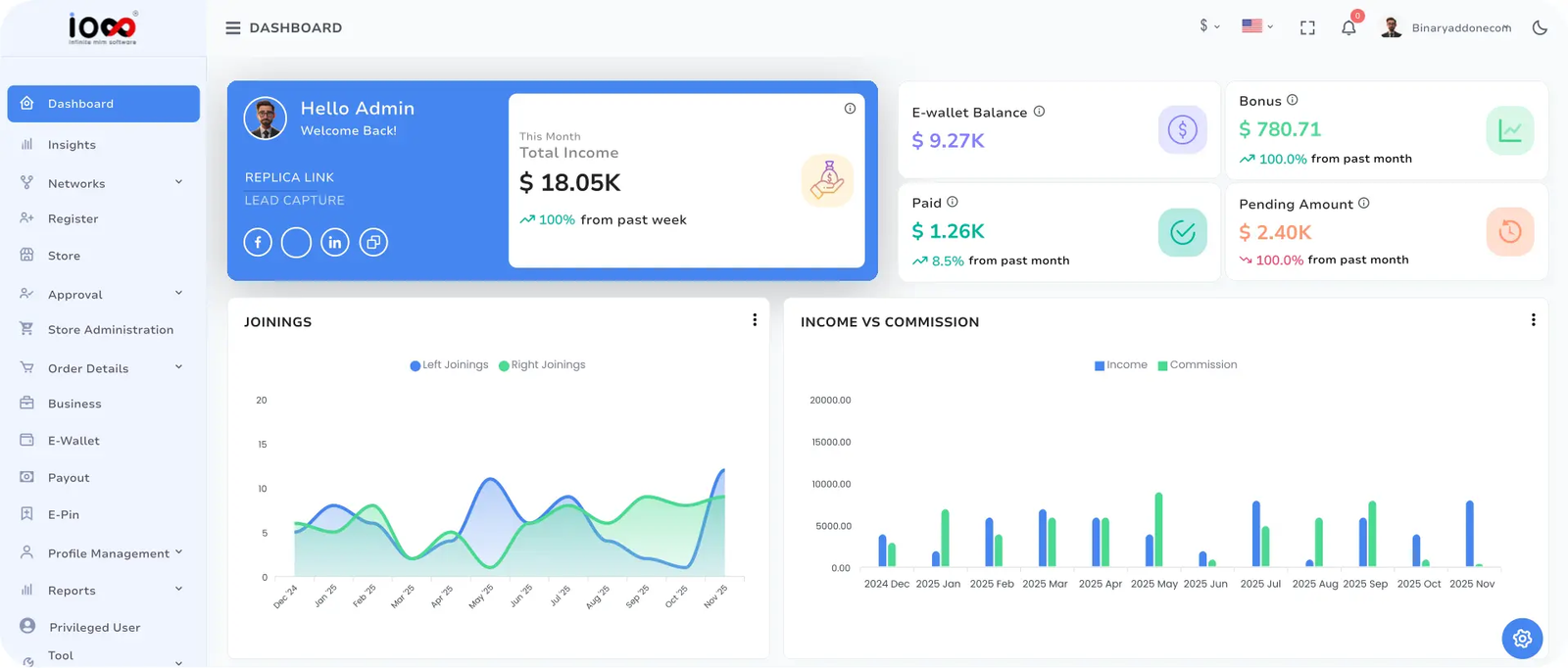Click the REPLICA LINK text
Screen dimensions: 1568x668
[289, 177]
